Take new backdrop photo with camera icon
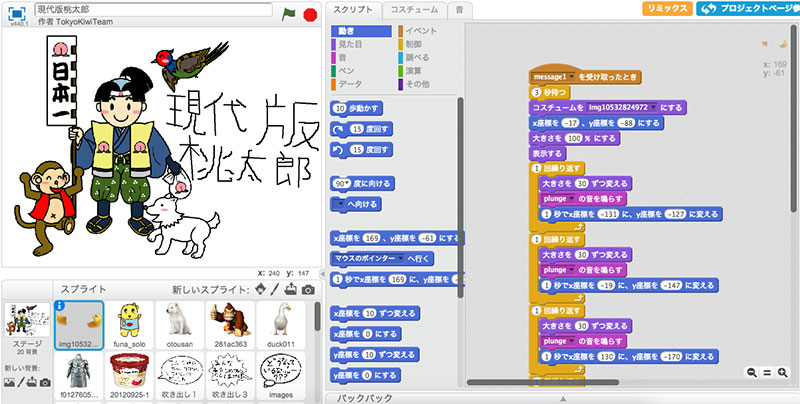Screen dimensions: 800x404 pyautogui.click(x=45, y=382)
